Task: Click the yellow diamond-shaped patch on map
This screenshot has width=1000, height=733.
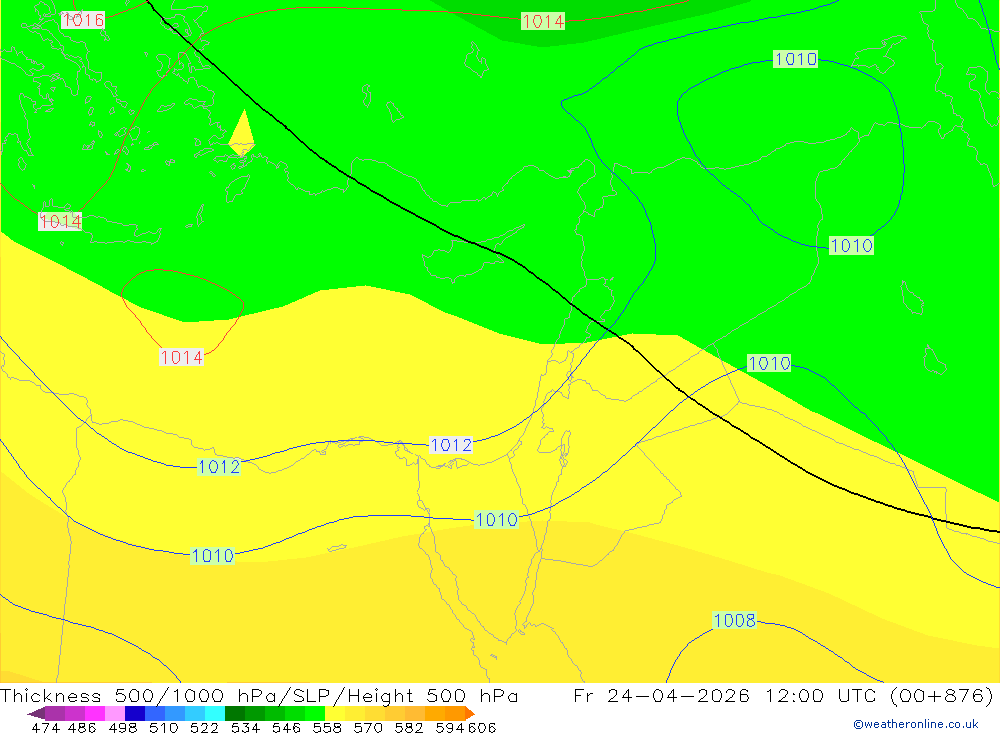Action: (x=242, y=133)
